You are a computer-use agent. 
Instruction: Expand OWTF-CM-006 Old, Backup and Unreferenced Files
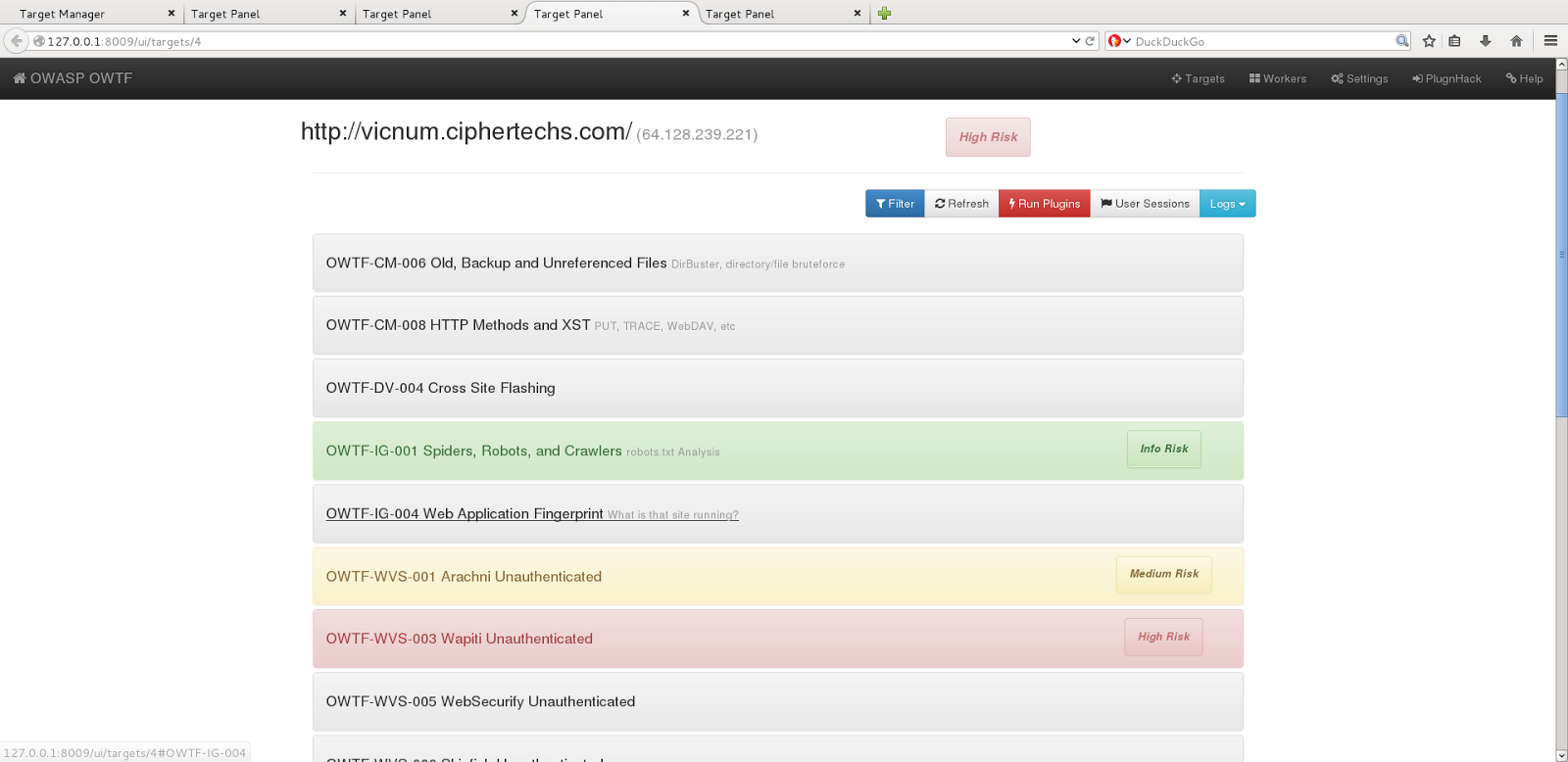pos(778,262)
